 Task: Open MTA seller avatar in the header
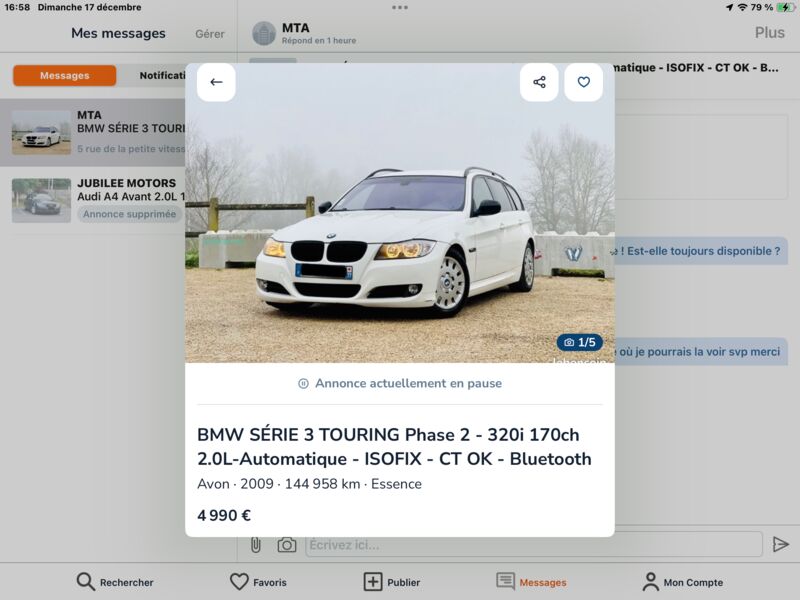pyautogui.click(x=264, y=33)
